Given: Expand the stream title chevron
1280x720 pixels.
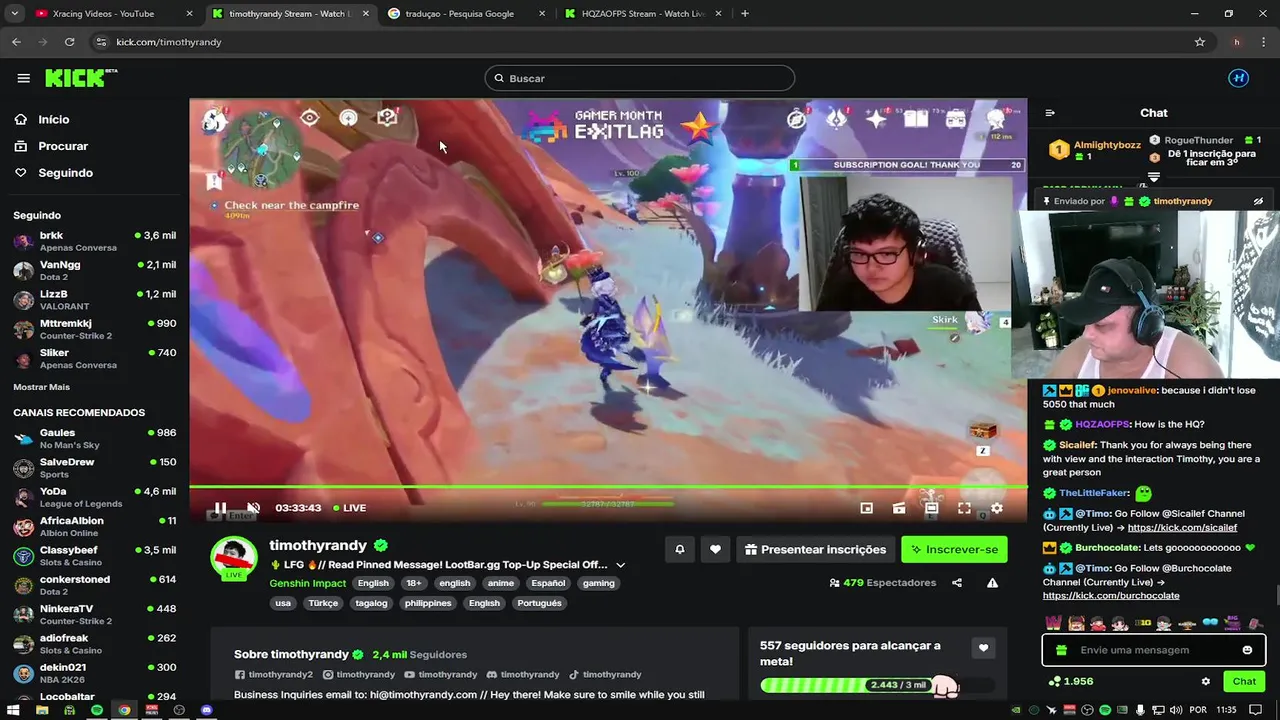Looking at the screenshot, I should [620, 565].
